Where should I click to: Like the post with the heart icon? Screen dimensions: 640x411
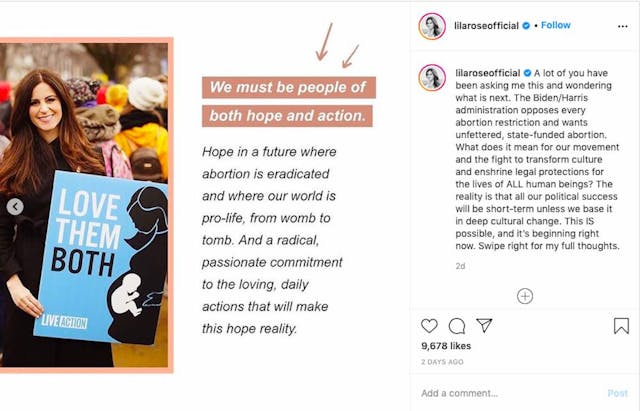429,326
